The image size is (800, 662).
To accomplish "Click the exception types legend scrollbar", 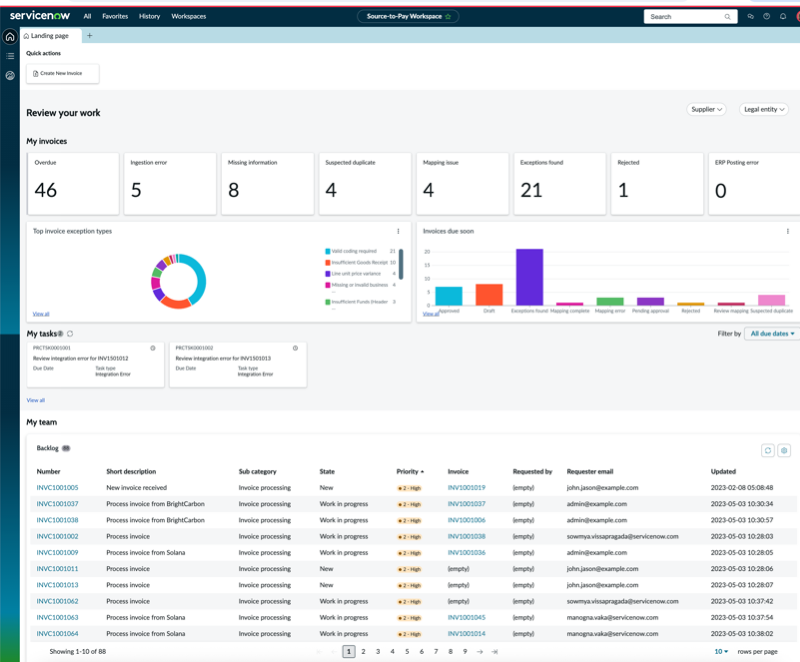I will [401, 264].
